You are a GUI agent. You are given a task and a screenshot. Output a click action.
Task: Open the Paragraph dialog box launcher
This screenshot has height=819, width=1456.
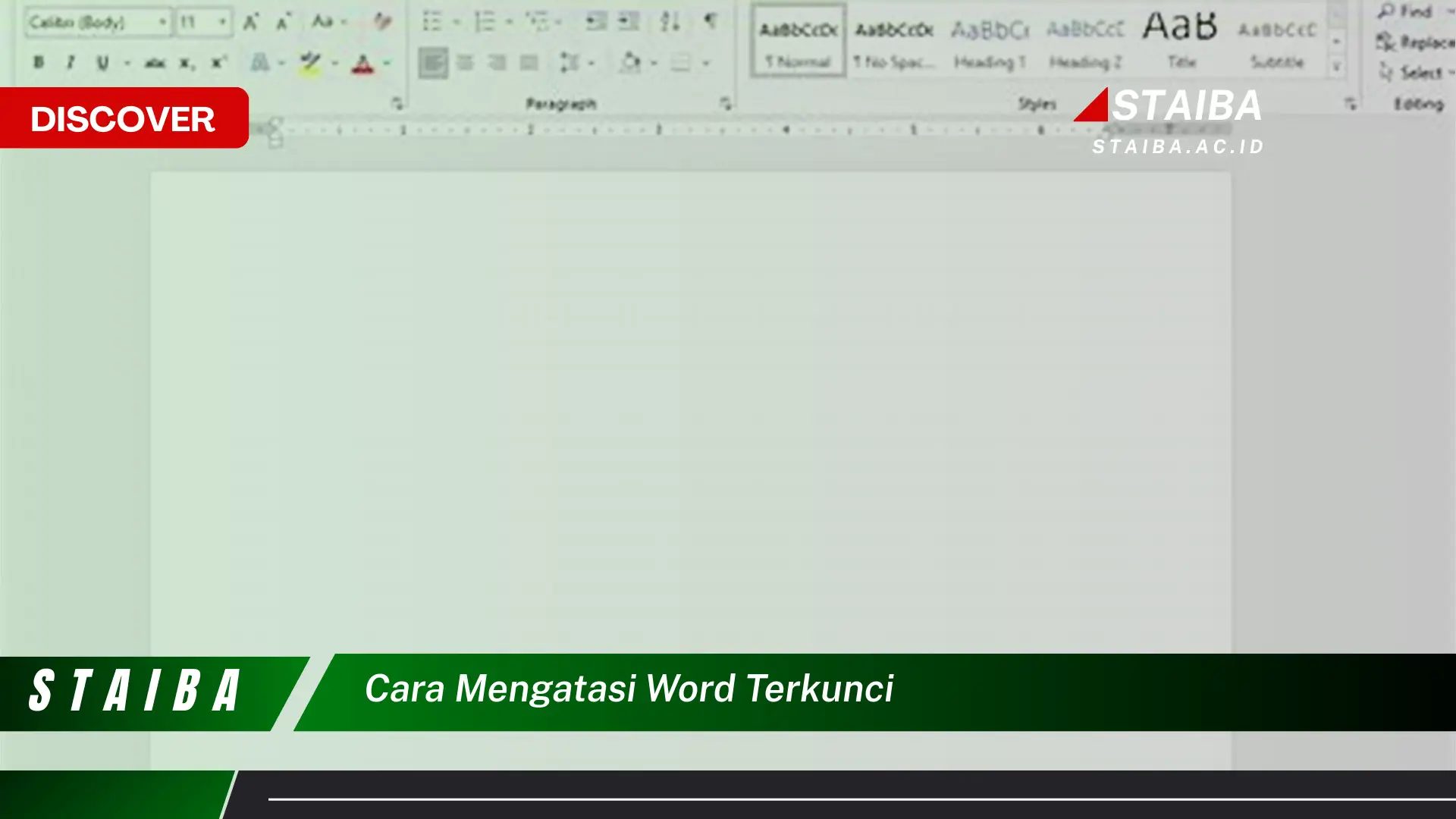[726, 103]
